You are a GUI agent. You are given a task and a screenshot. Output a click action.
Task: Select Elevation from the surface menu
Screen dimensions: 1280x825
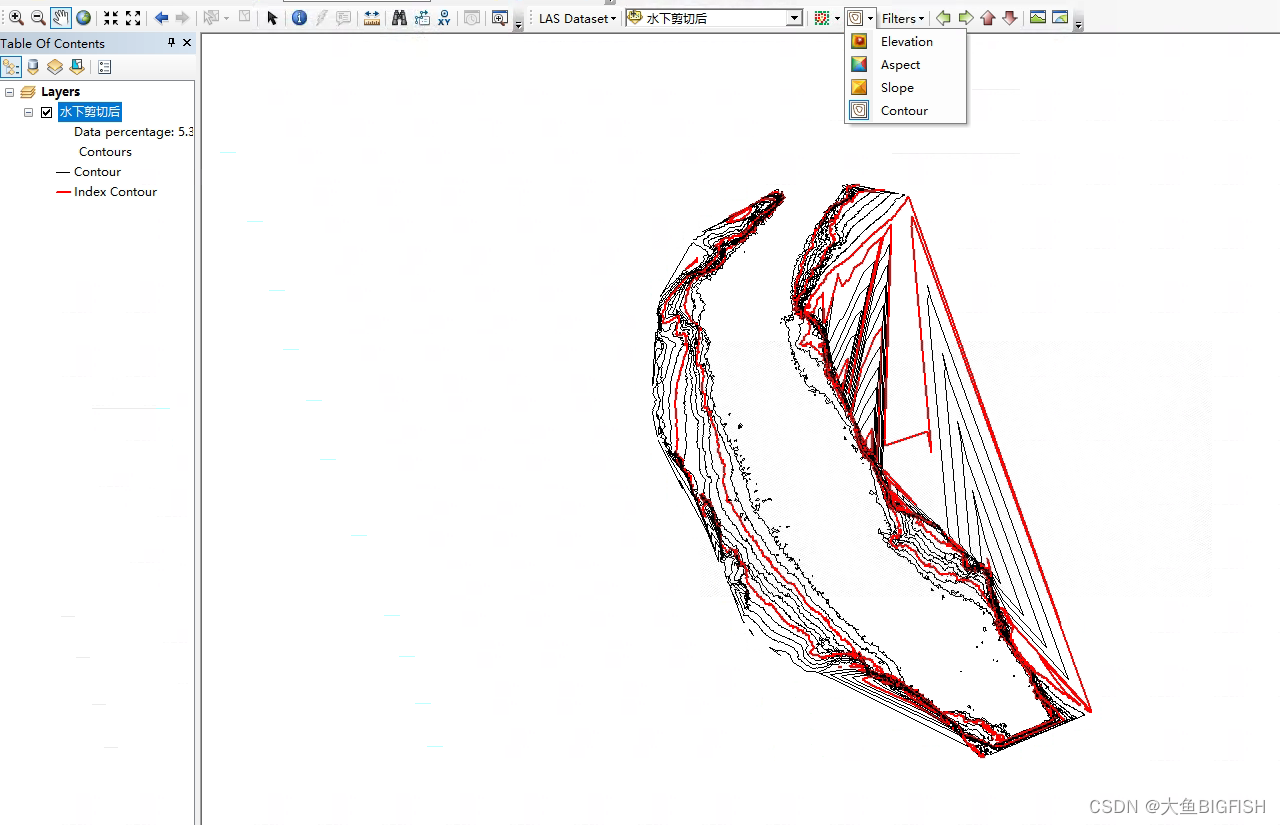(905, 41)
